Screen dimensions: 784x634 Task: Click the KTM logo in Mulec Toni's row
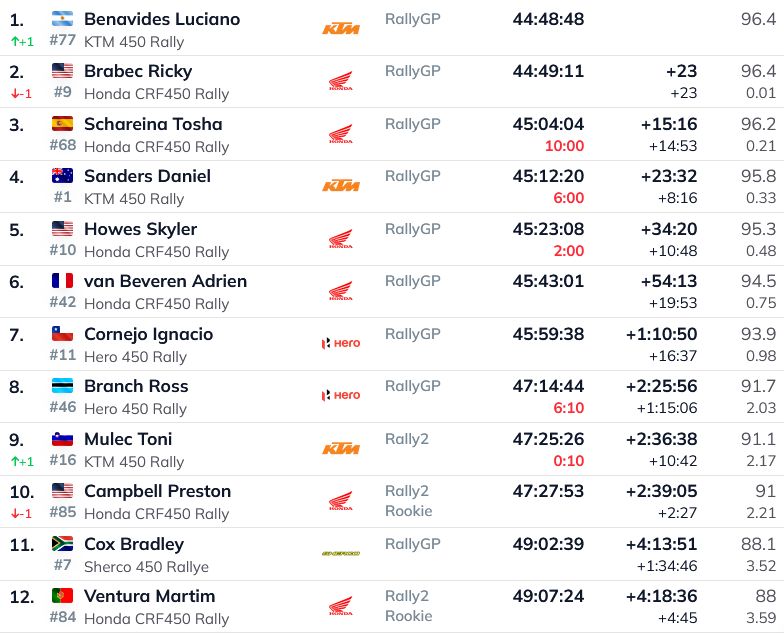340,449
